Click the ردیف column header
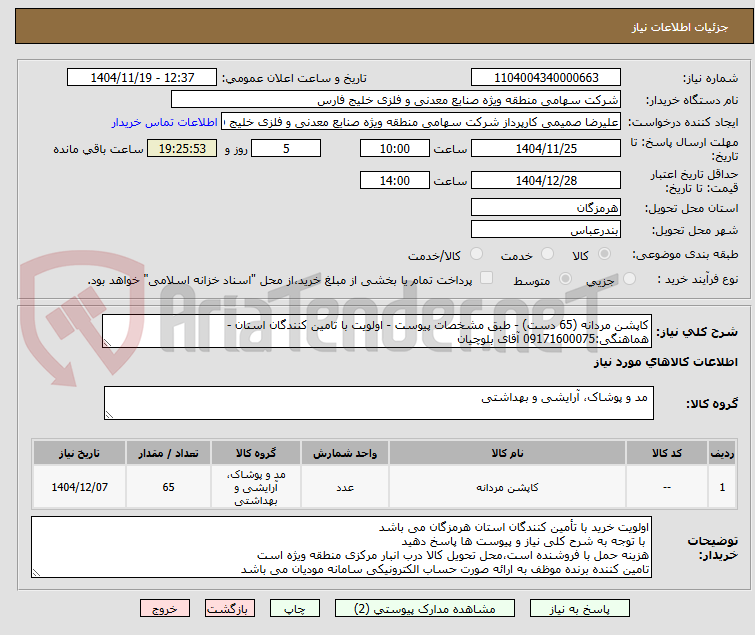755x635 pixels. 722,453
